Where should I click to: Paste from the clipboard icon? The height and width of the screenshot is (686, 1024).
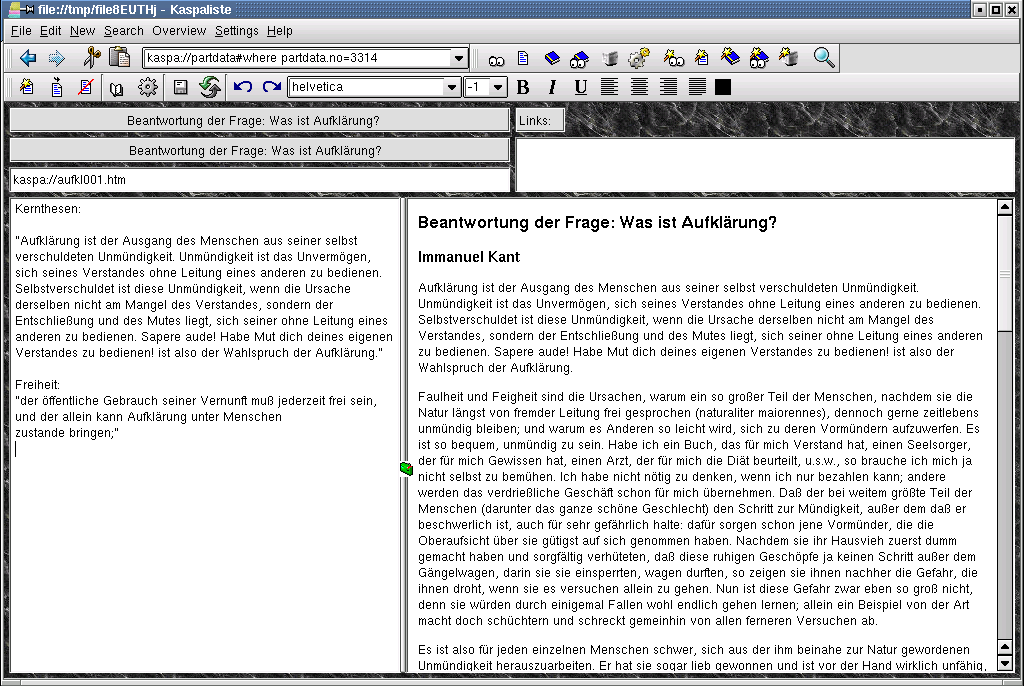click(x=120, y=58)
